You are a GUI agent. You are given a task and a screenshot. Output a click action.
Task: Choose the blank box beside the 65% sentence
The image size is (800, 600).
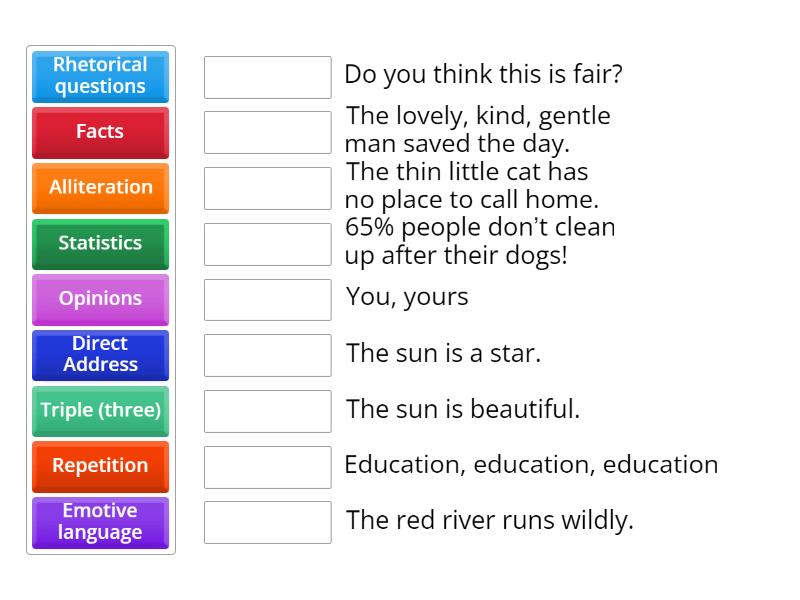pos(267,244)
